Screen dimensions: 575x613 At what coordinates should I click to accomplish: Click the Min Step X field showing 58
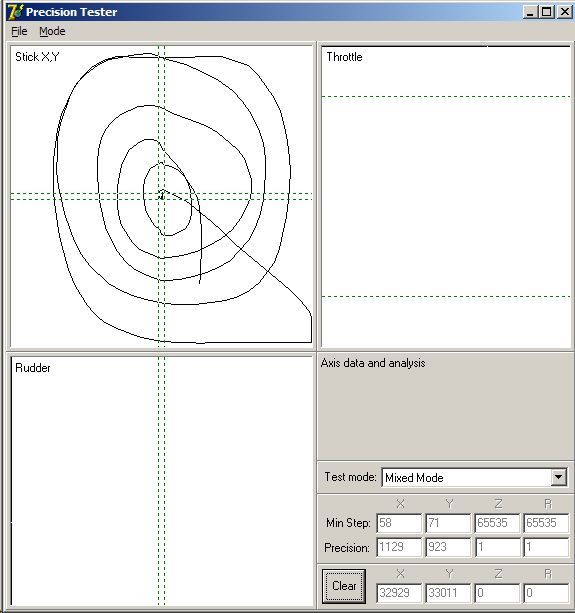click(399, 523)
